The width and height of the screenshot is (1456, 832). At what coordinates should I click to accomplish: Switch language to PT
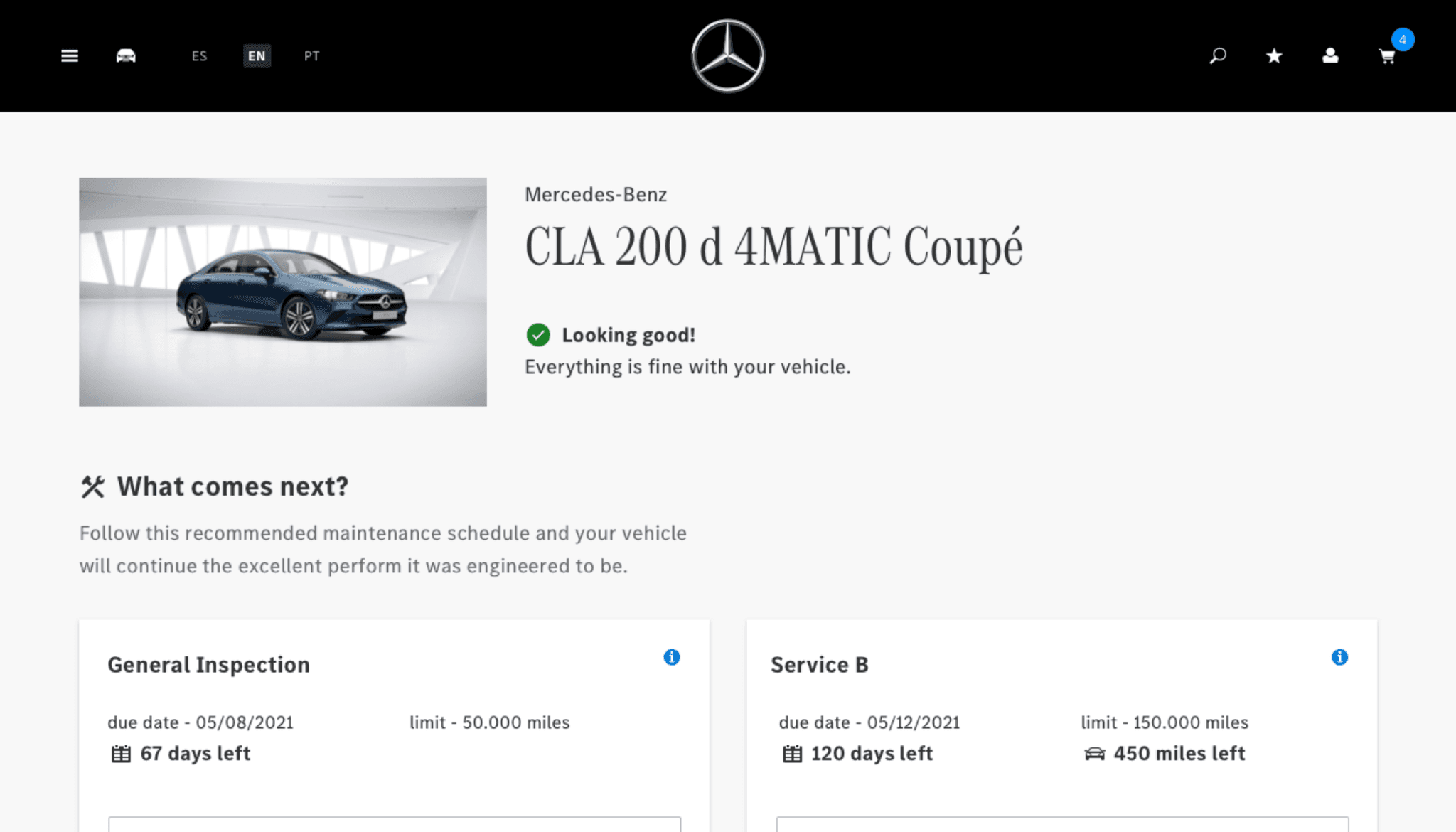(x=311, y=56)
